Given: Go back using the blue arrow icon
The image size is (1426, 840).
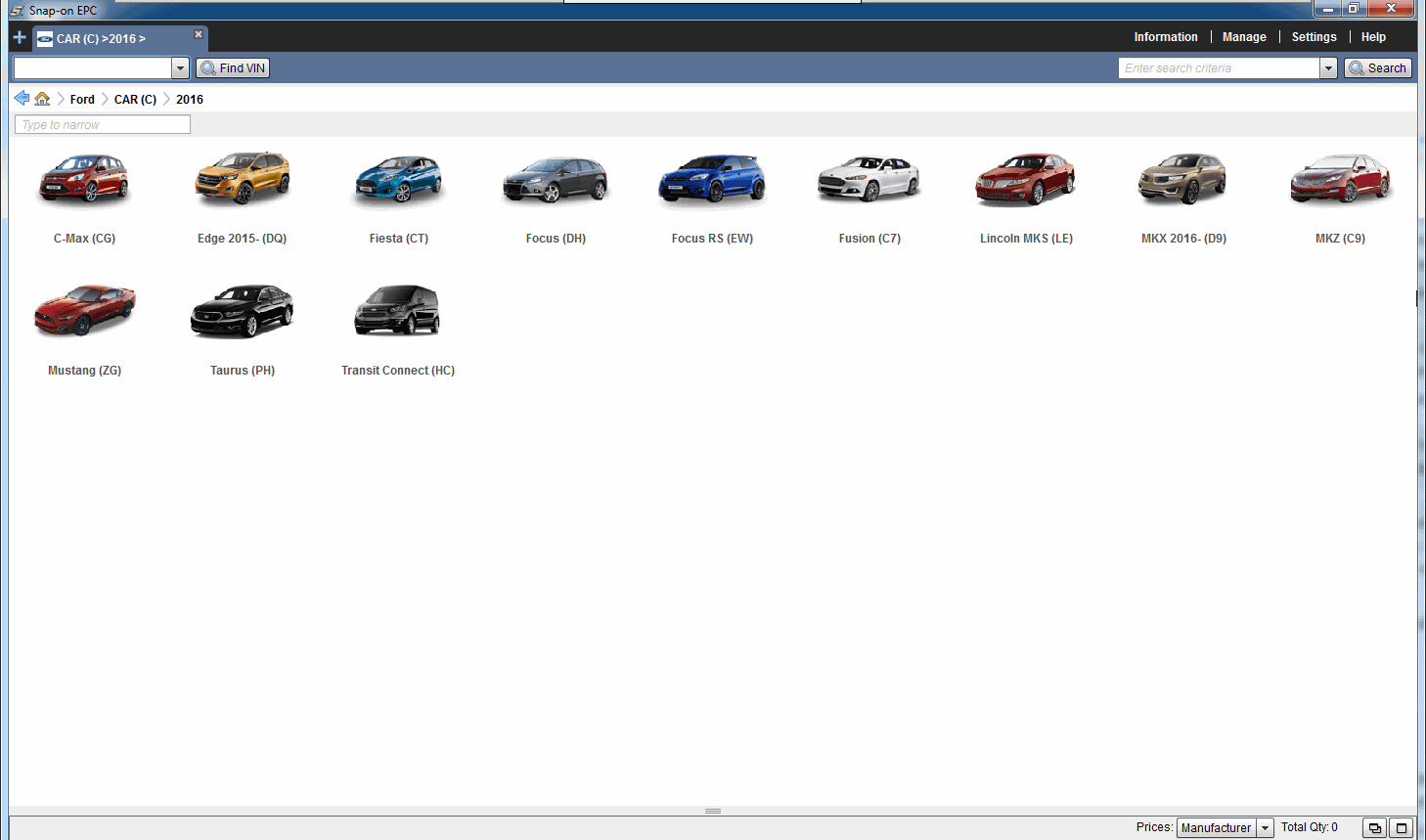Looking at the screenshot, I should point(22,99).
